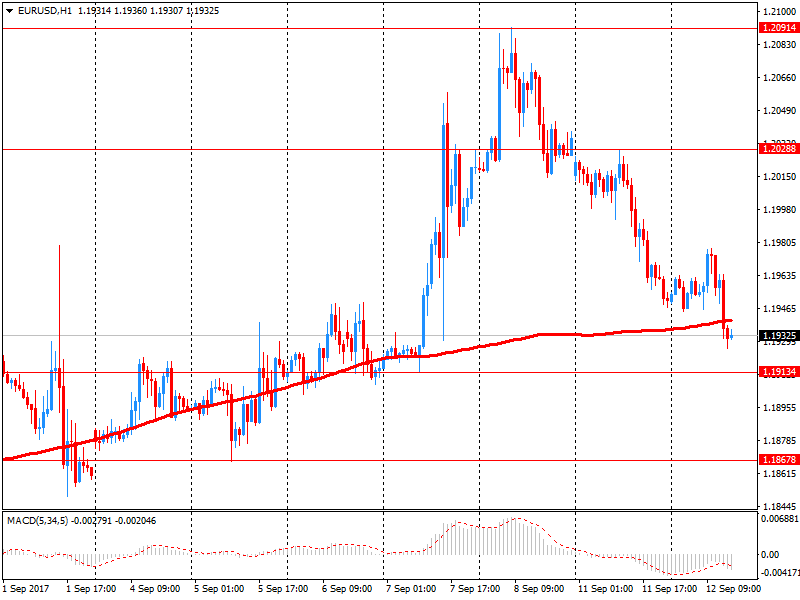Select the 1.21000 price scale value

[779, 12]
